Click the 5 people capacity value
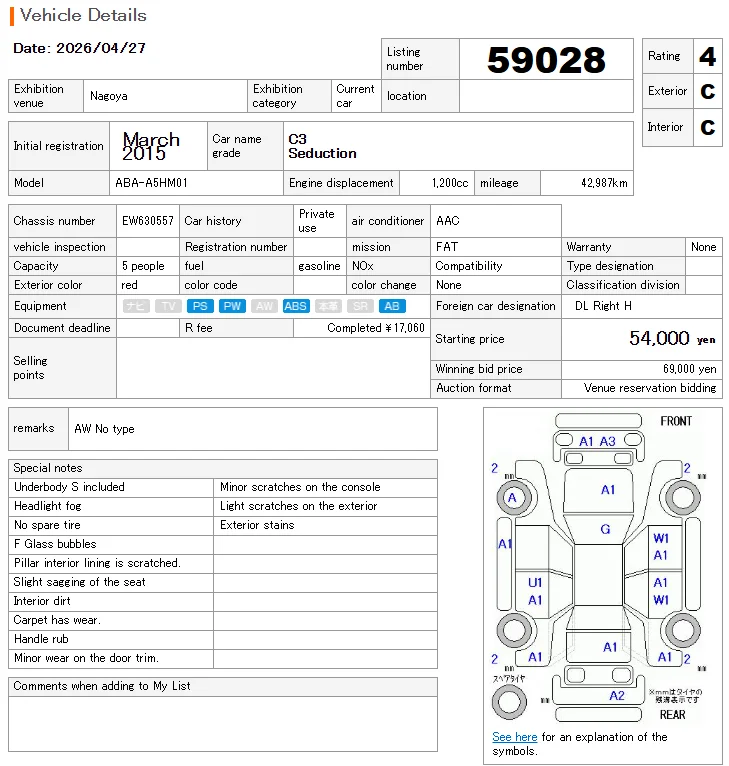This screenshot has width=729, height=766. point(143,266)
